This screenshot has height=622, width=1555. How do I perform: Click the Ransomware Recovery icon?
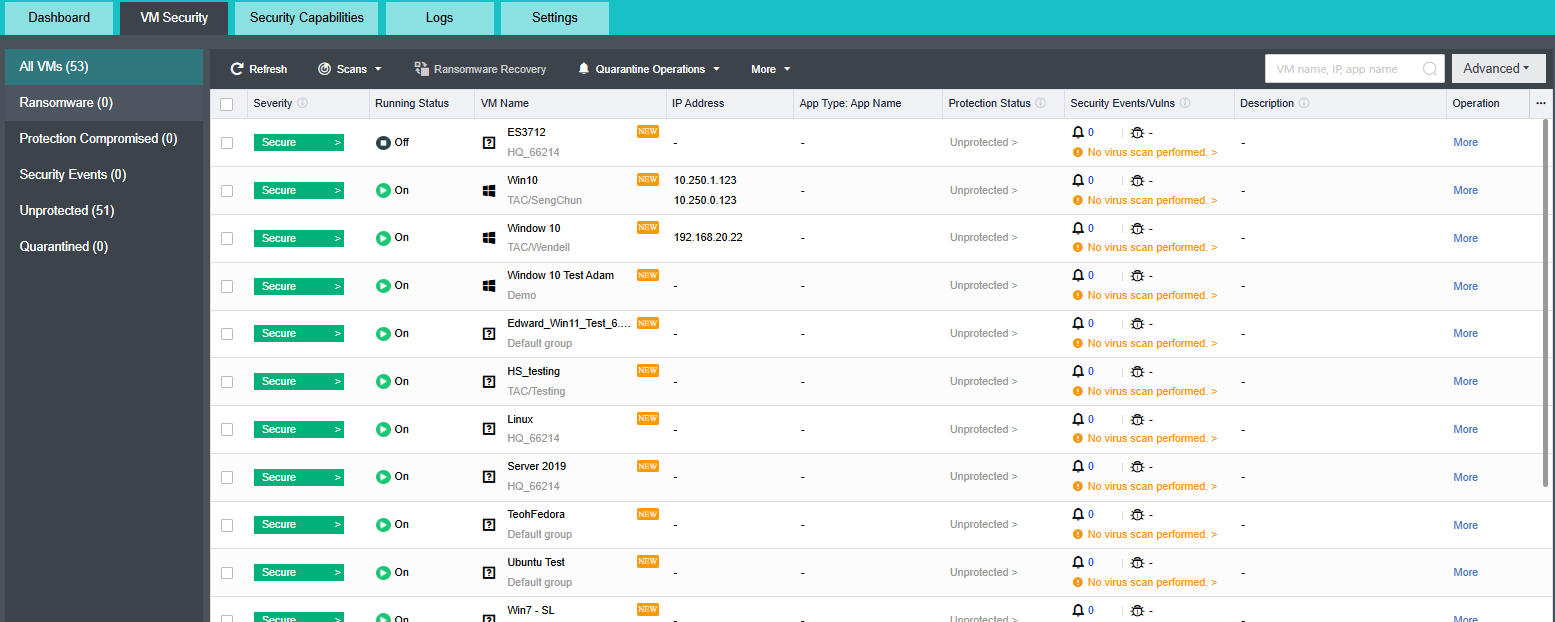point(422,69)
